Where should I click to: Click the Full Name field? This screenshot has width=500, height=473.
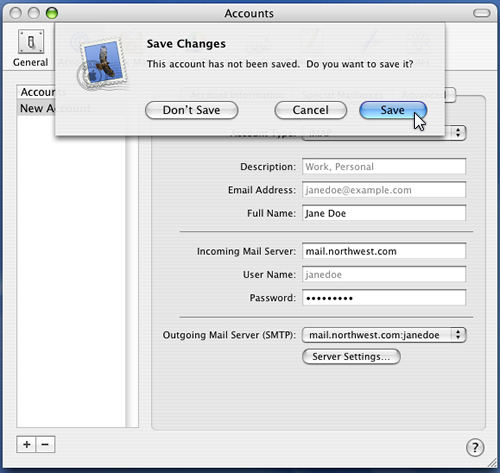384,213
